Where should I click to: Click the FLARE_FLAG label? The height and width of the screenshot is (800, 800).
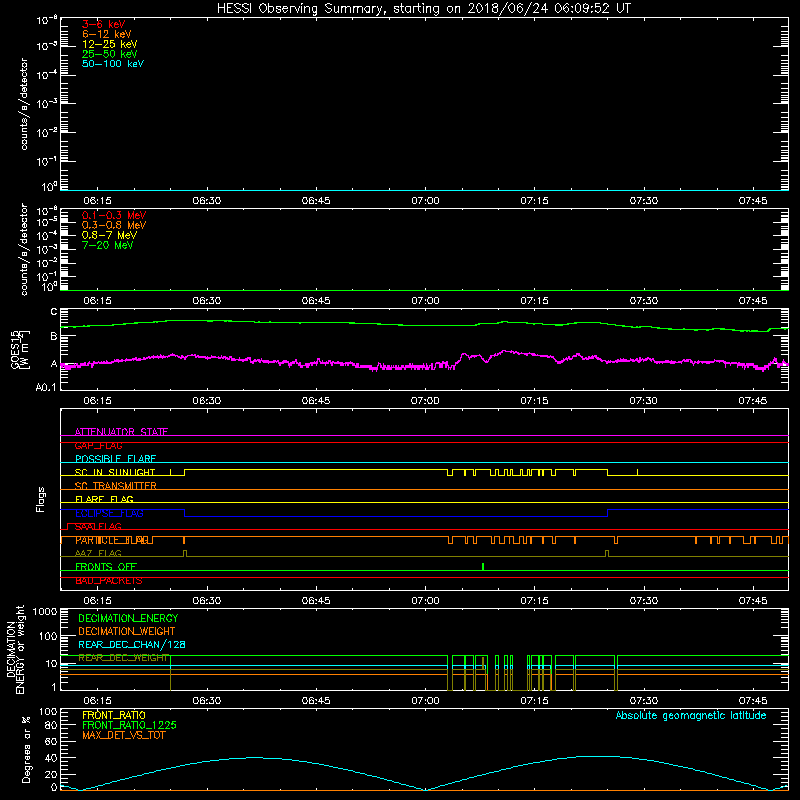click(104, 499)
